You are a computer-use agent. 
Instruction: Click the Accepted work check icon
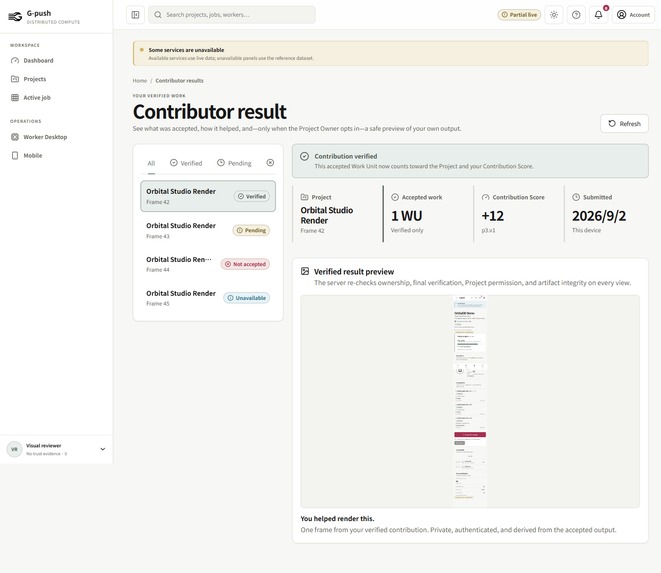(x=395, y=197)
